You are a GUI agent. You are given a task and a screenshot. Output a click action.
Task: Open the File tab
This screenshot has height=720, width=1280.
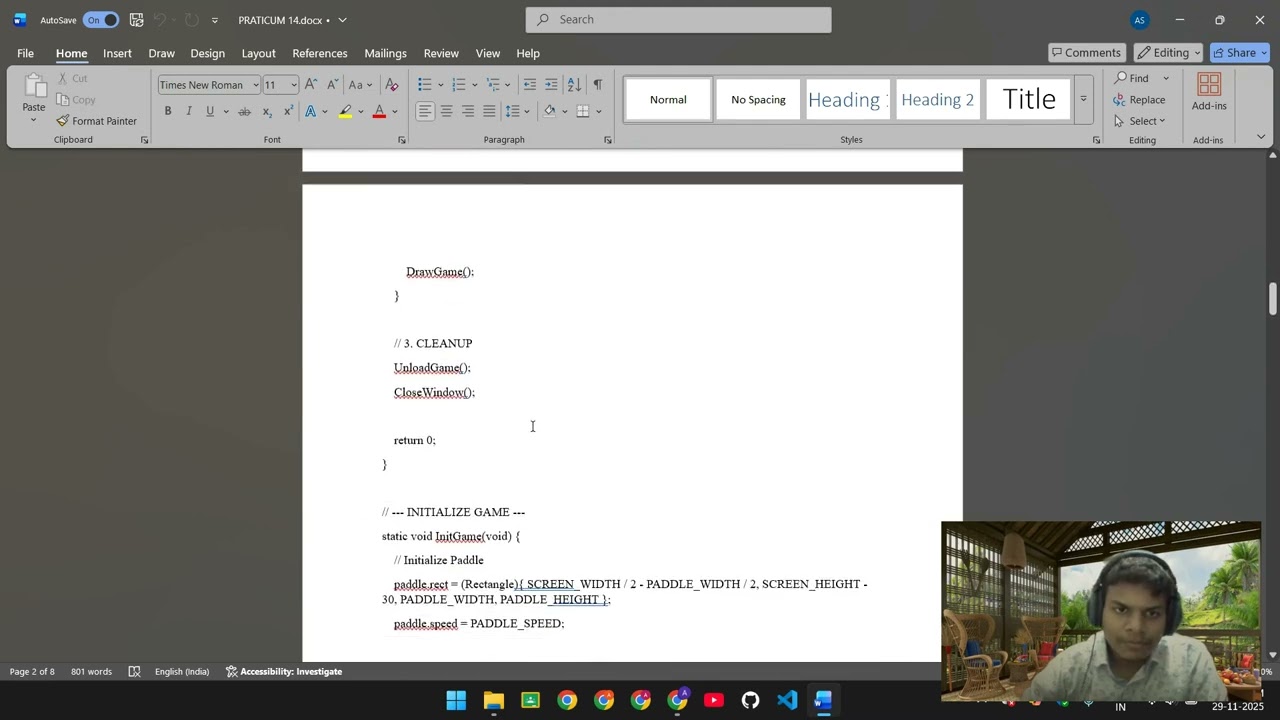[x=25, y=53]
